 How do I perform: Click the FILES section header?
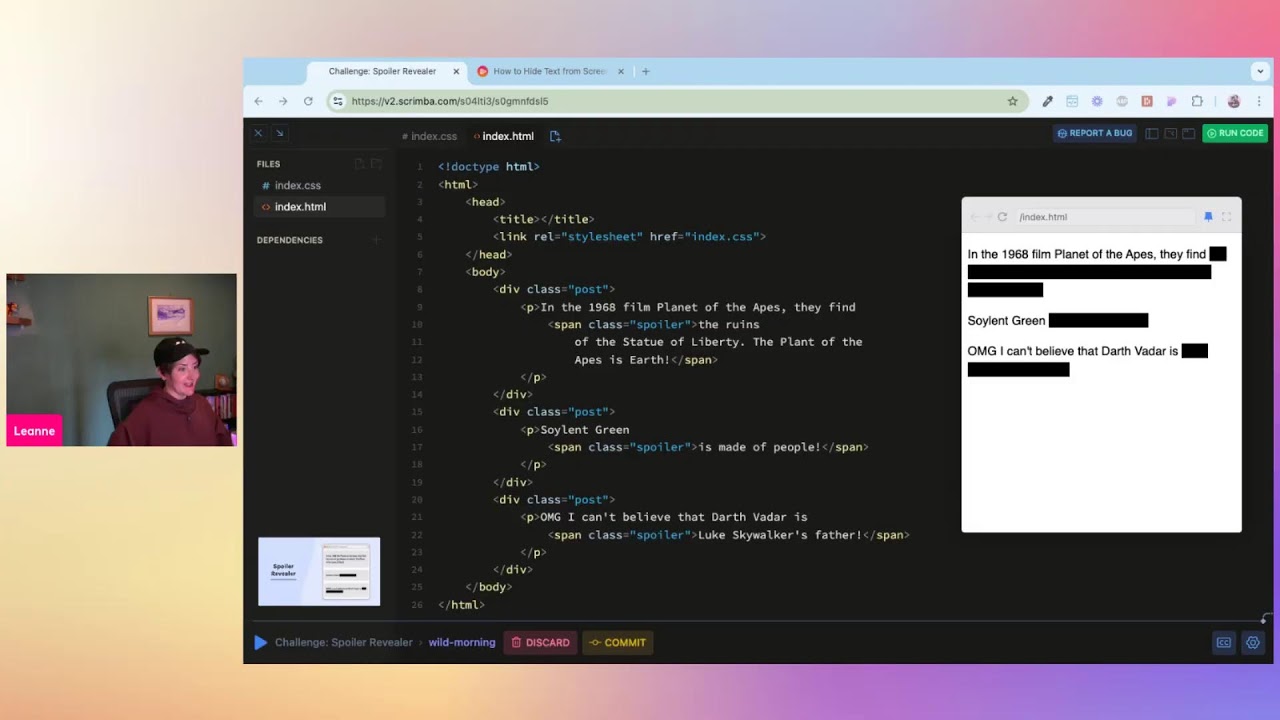pyautogui.click(x=268, y=164)
